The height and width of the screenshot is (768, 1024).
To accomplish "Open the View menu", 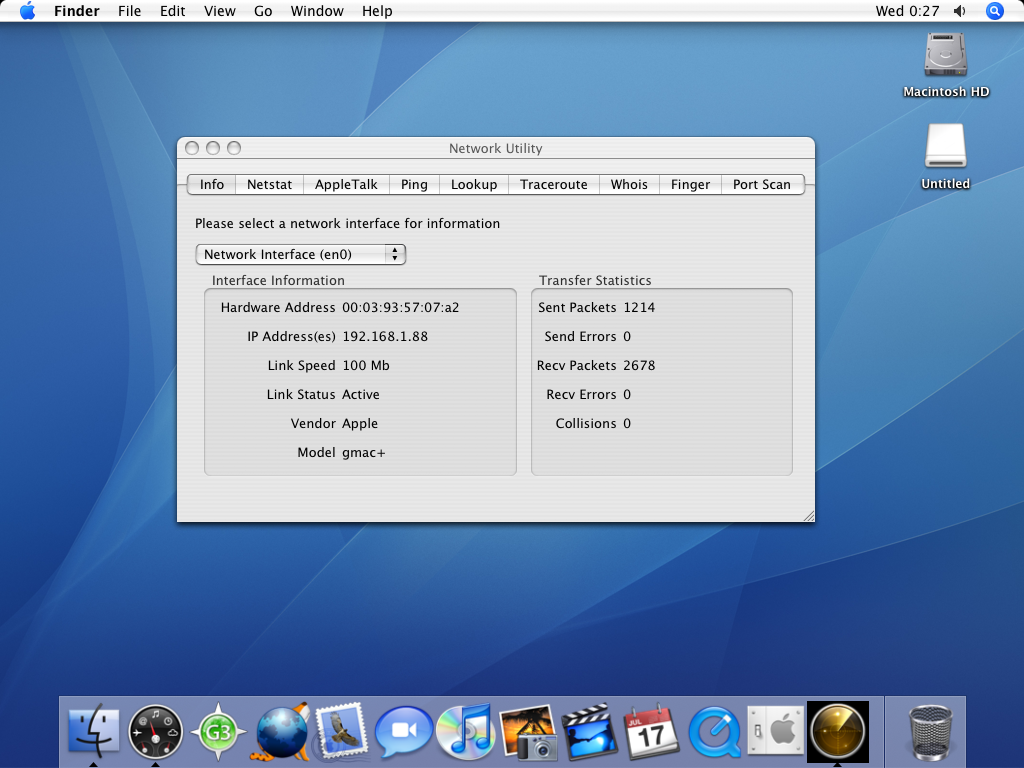I will pos(219,11).
